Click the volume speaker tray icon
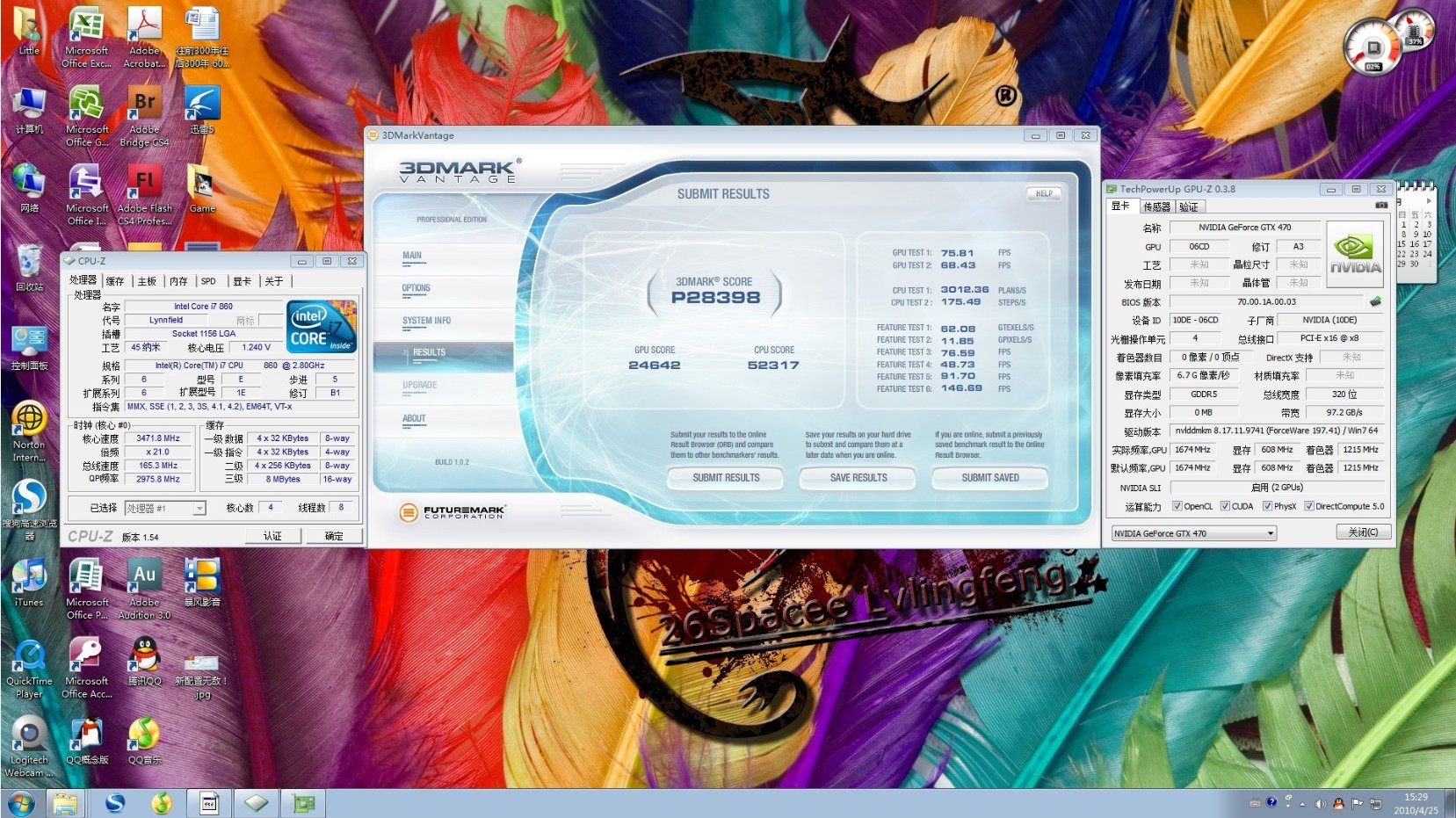Screen dimensions: 1456x818 1321,803
